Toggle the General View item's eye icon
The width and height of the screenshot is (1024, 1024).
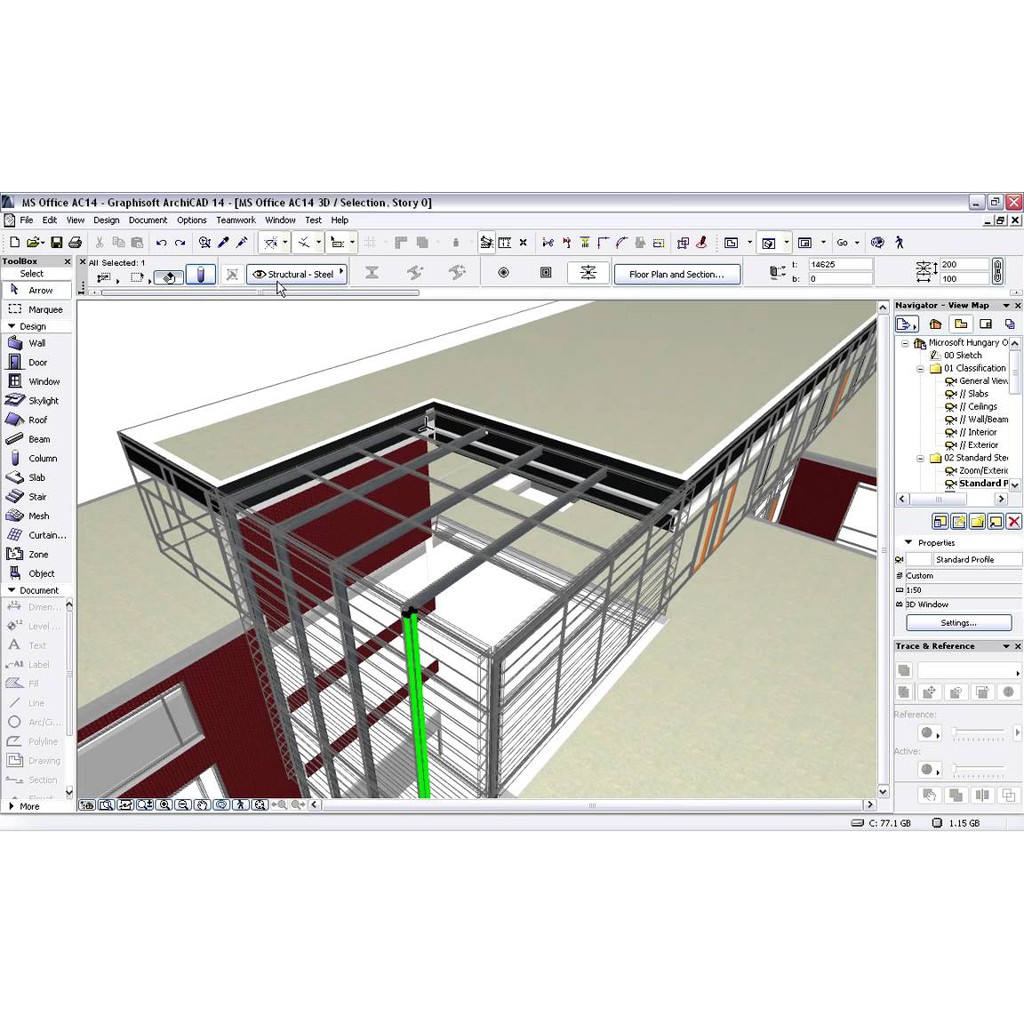coord(951,381)
